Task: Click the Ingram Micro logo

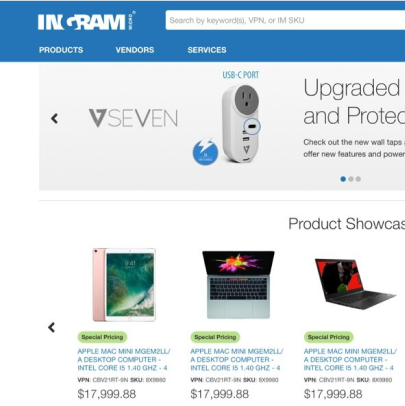Action: (87, 21)
